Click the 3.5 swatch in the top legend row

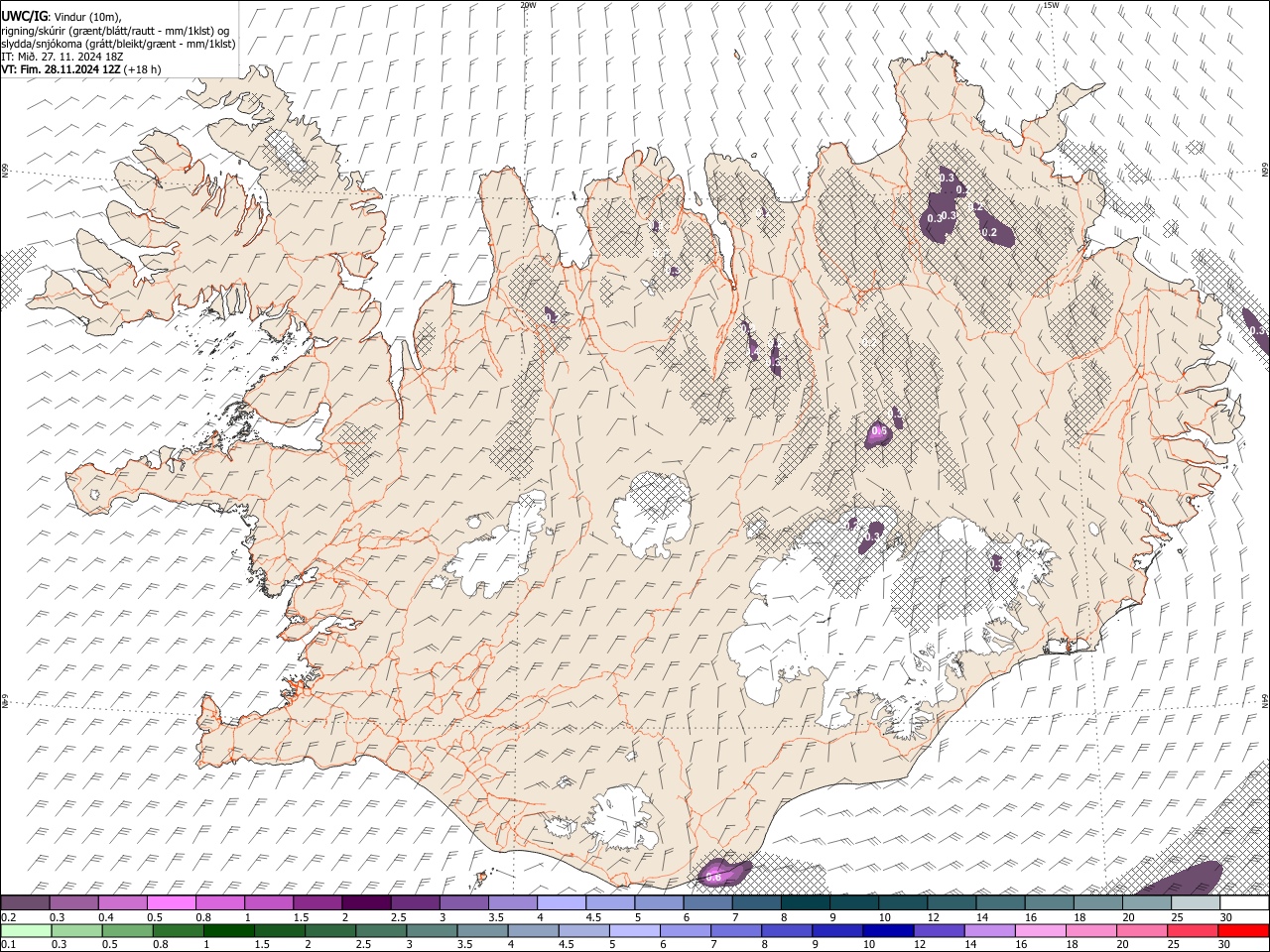pyautogui.click(x=512, y=902)
